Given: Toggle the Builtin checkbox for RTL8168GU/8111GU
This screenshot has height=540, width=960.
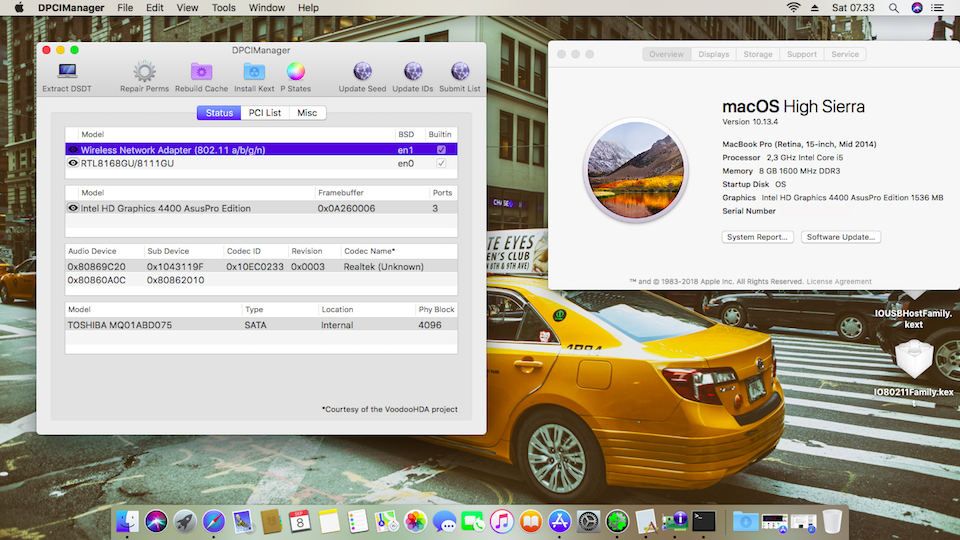Looking at the screenshot, I should click(441, 163).
